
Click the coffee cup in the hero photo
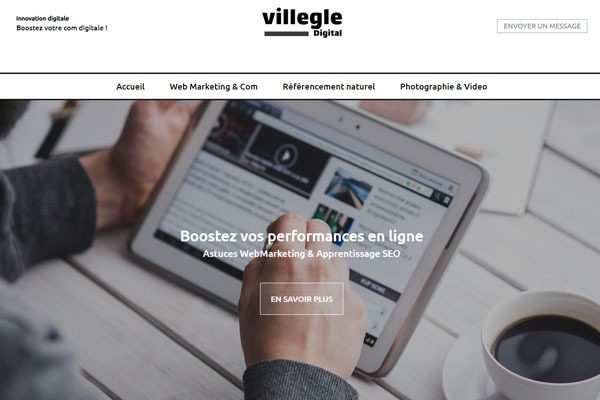click(x=540, y=346)
